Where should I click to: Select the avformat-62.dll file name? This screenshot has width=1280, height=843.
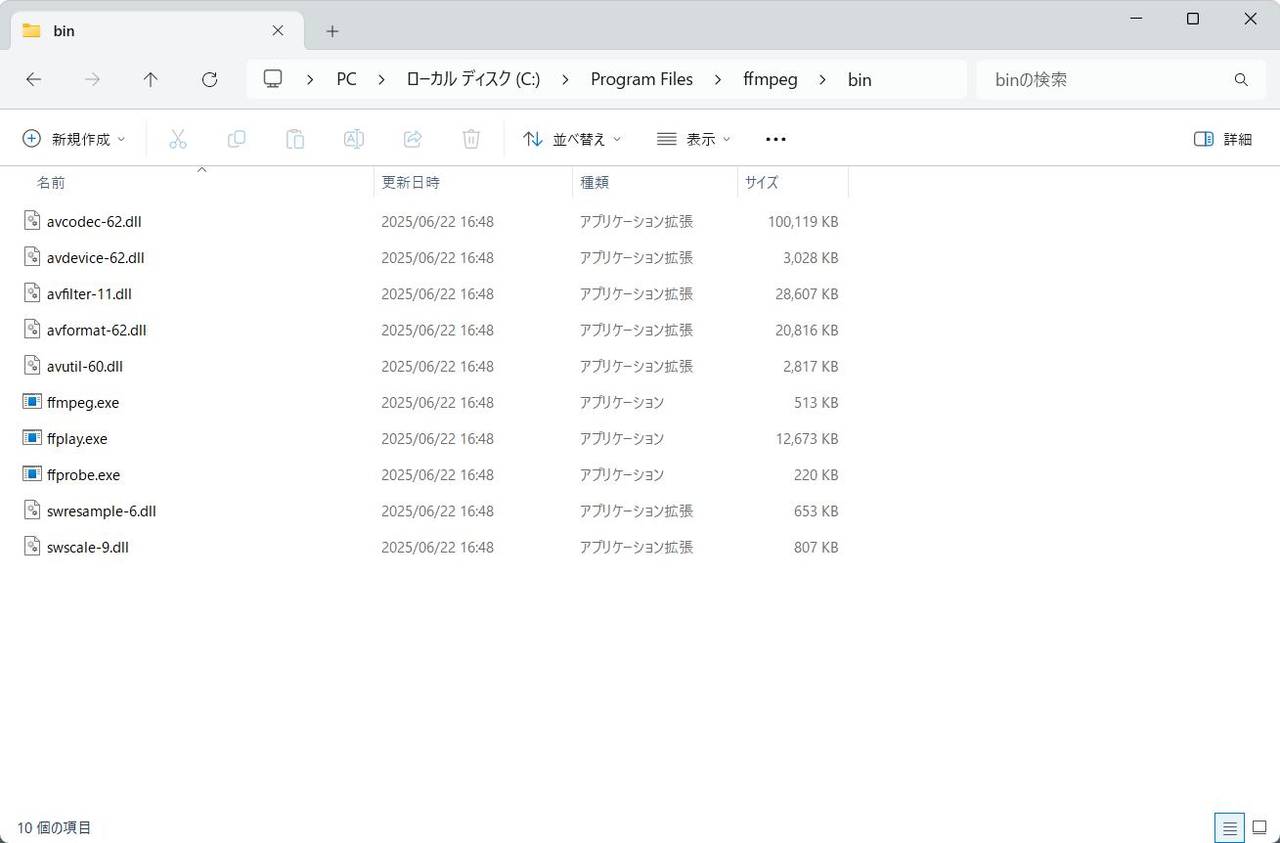coord(97,330)
